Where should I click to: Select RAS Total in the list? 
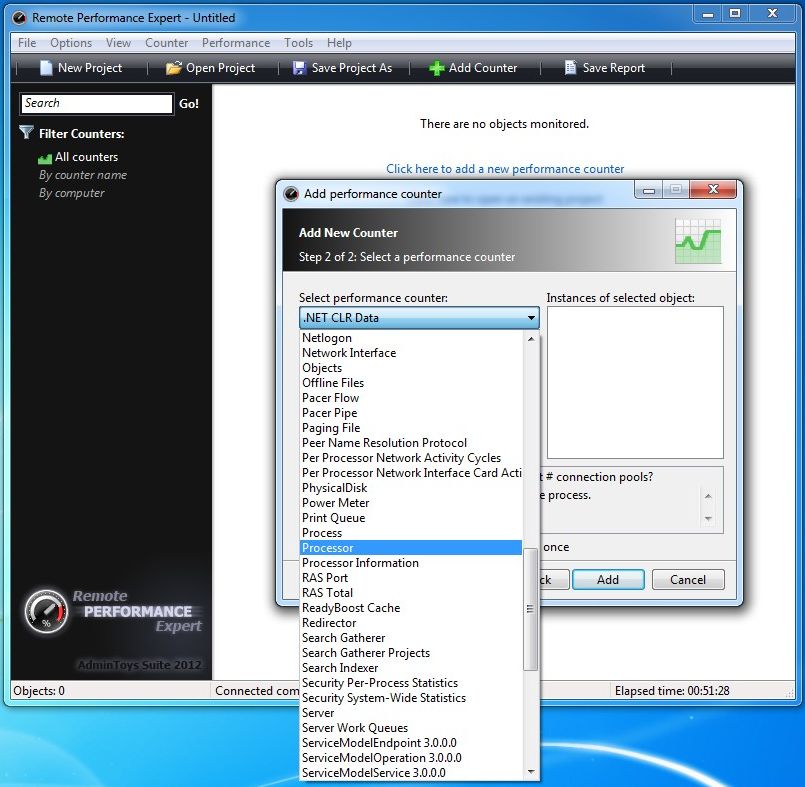tap(411, 592)
